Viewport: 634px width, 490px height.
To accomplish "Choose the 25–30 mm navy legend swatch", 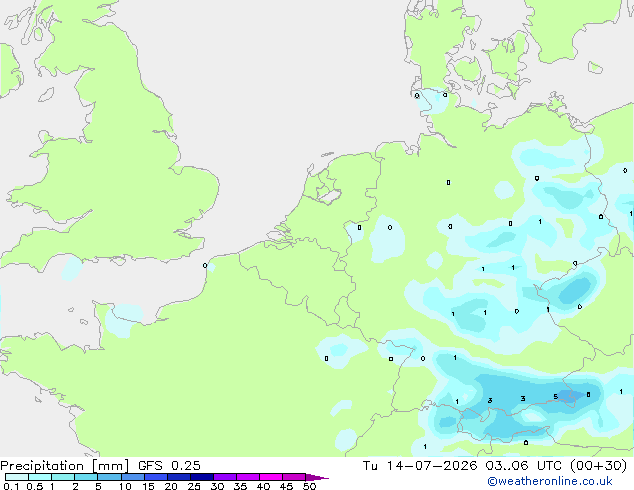I will (201, 477).
